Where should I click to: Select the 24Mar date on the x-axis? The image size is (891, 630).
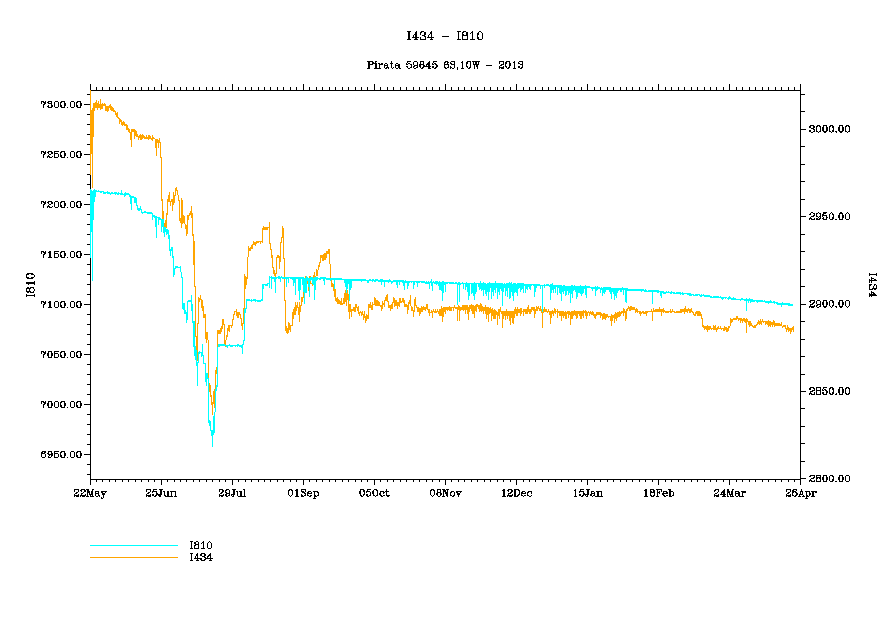click(x=729, y=493)
